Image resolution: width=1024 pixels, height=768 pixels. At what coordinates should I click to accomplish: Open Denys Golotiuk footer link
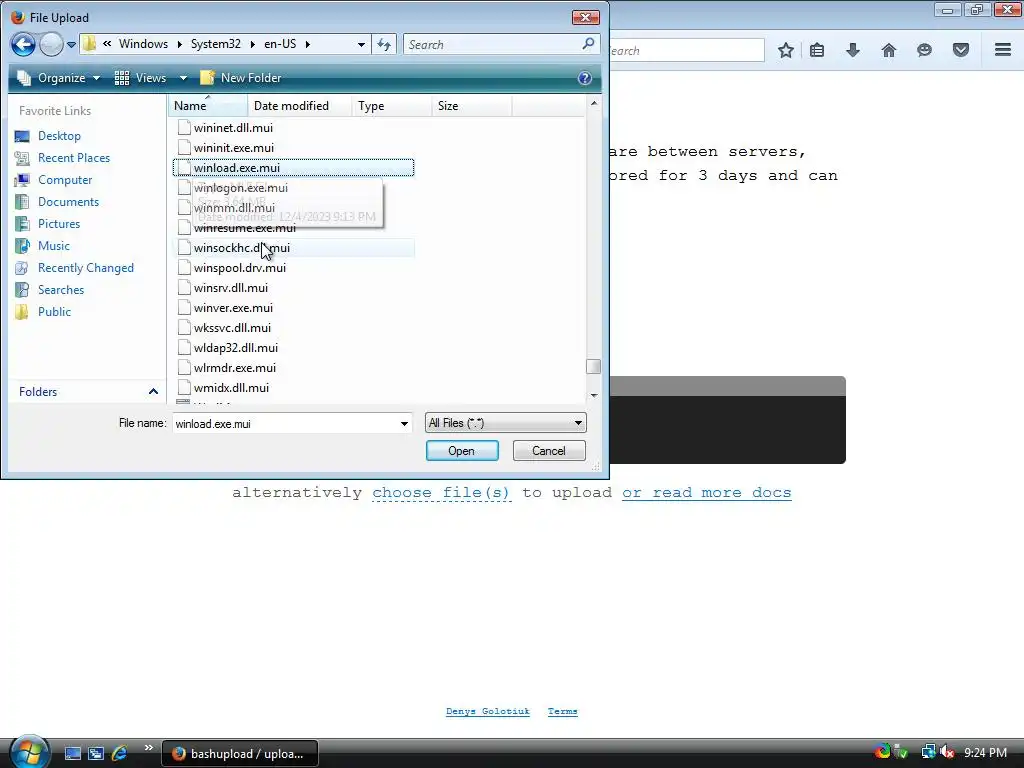point(488,711)
